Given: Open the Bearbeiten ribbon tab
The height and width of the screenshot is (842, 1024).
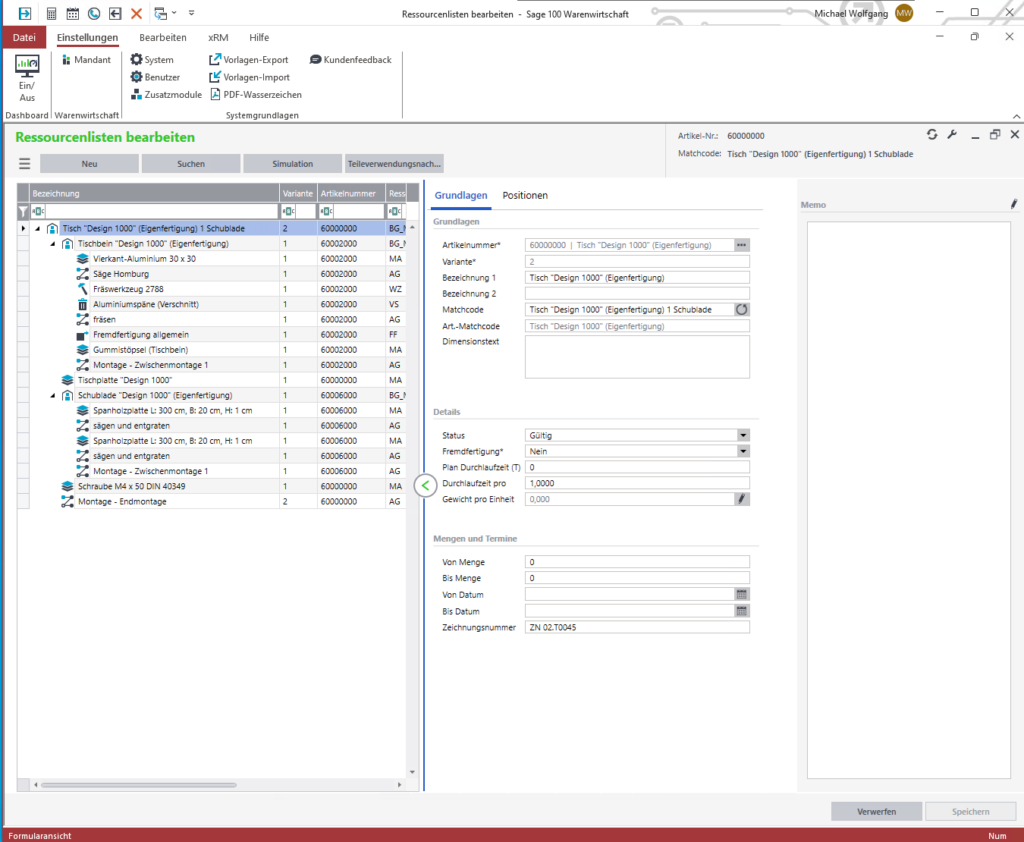Looking at the screenshot, I should tap(163, 37).
